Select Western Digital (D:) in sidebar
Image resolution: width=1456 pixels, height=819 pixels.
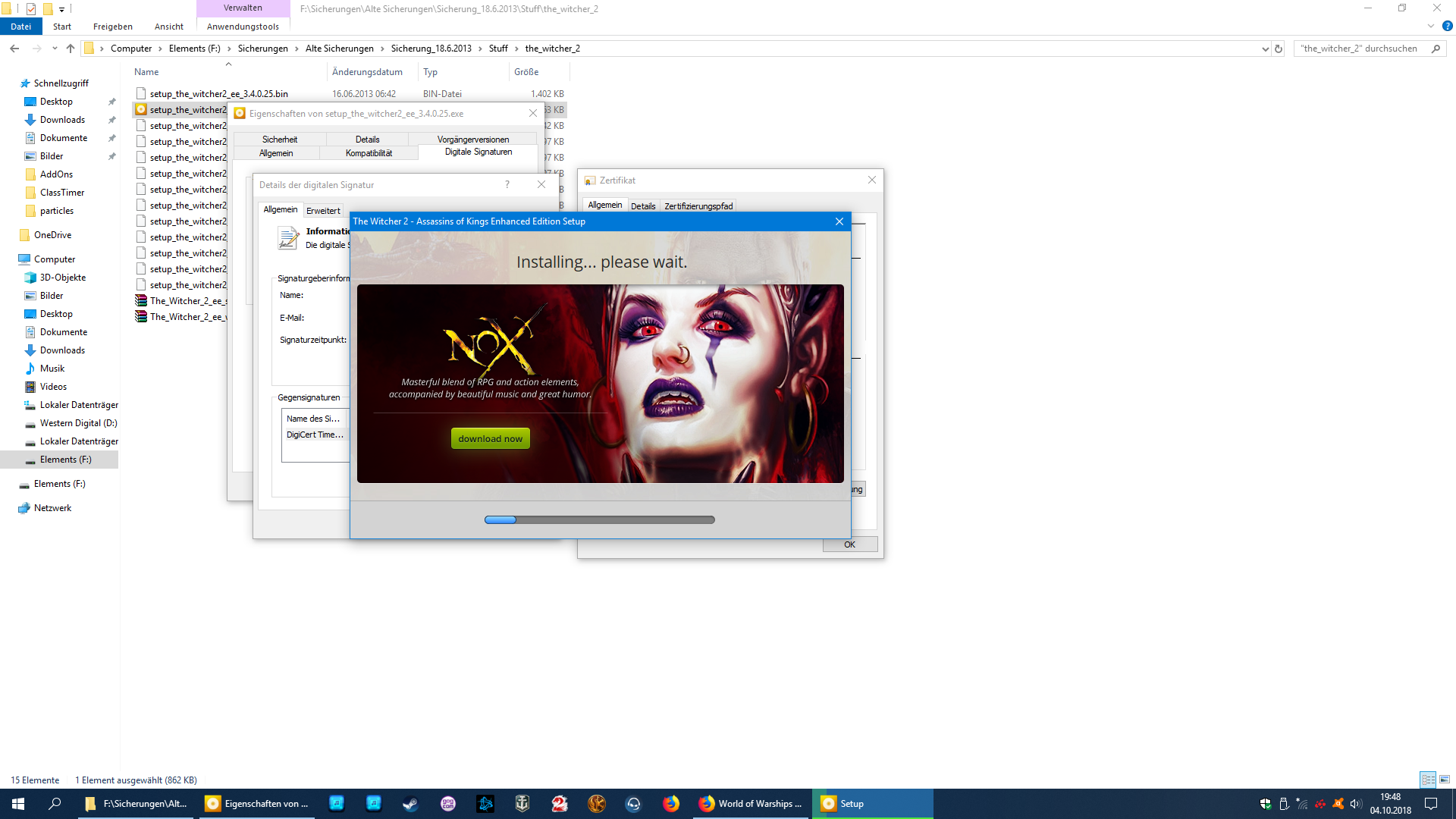point(78,423)
